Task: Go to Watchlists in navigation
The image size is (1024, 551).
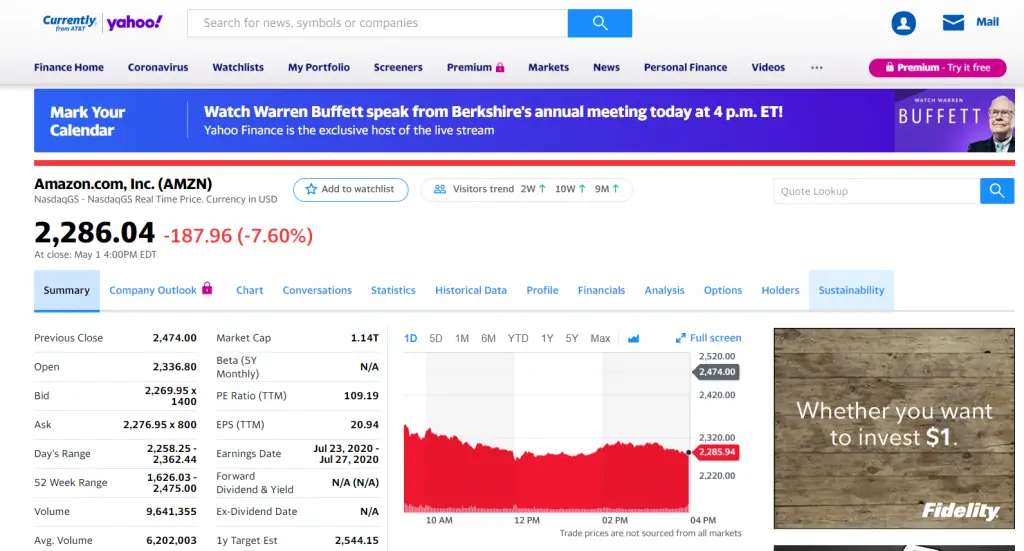Action: pos(238,67)
